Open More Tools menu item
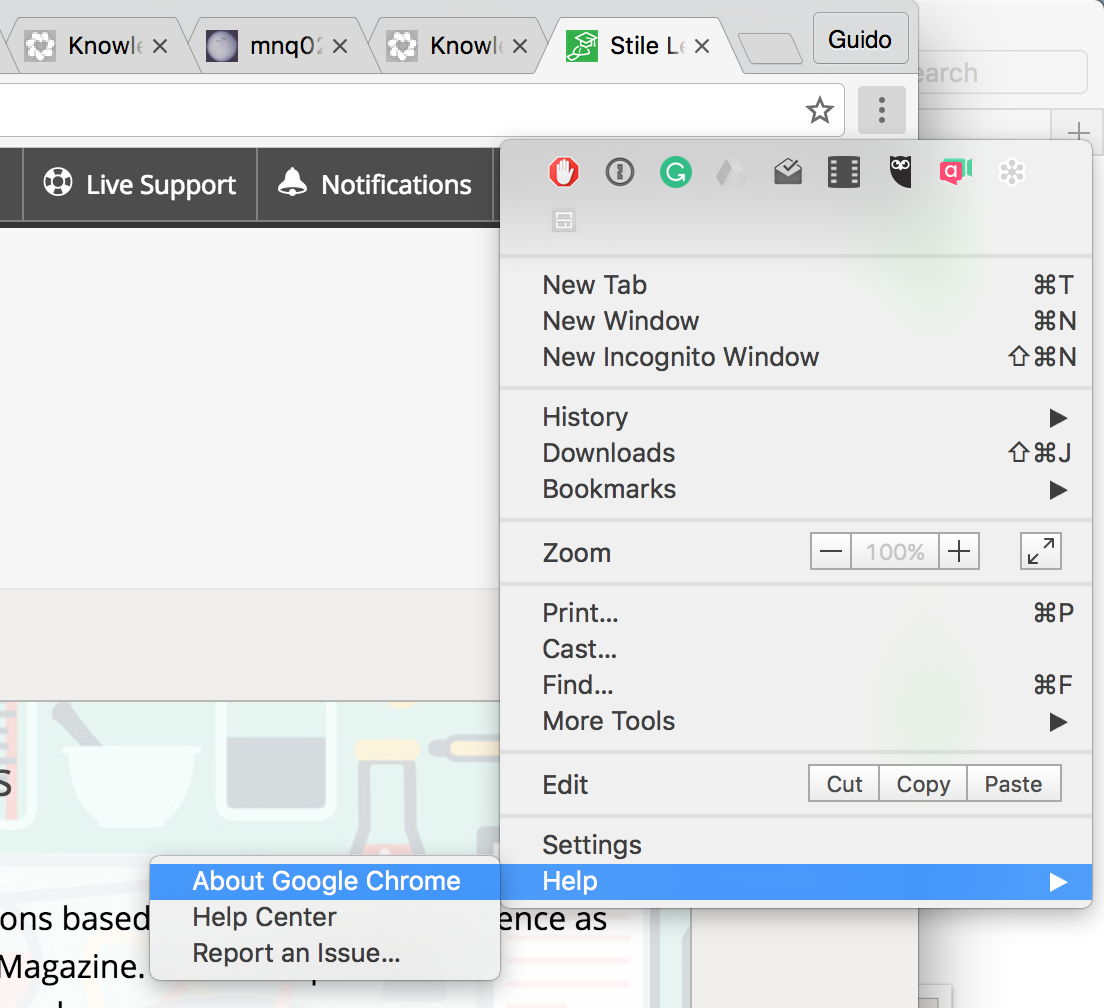The width and height of the screenshot is (1104, 1008). point(796,722)
